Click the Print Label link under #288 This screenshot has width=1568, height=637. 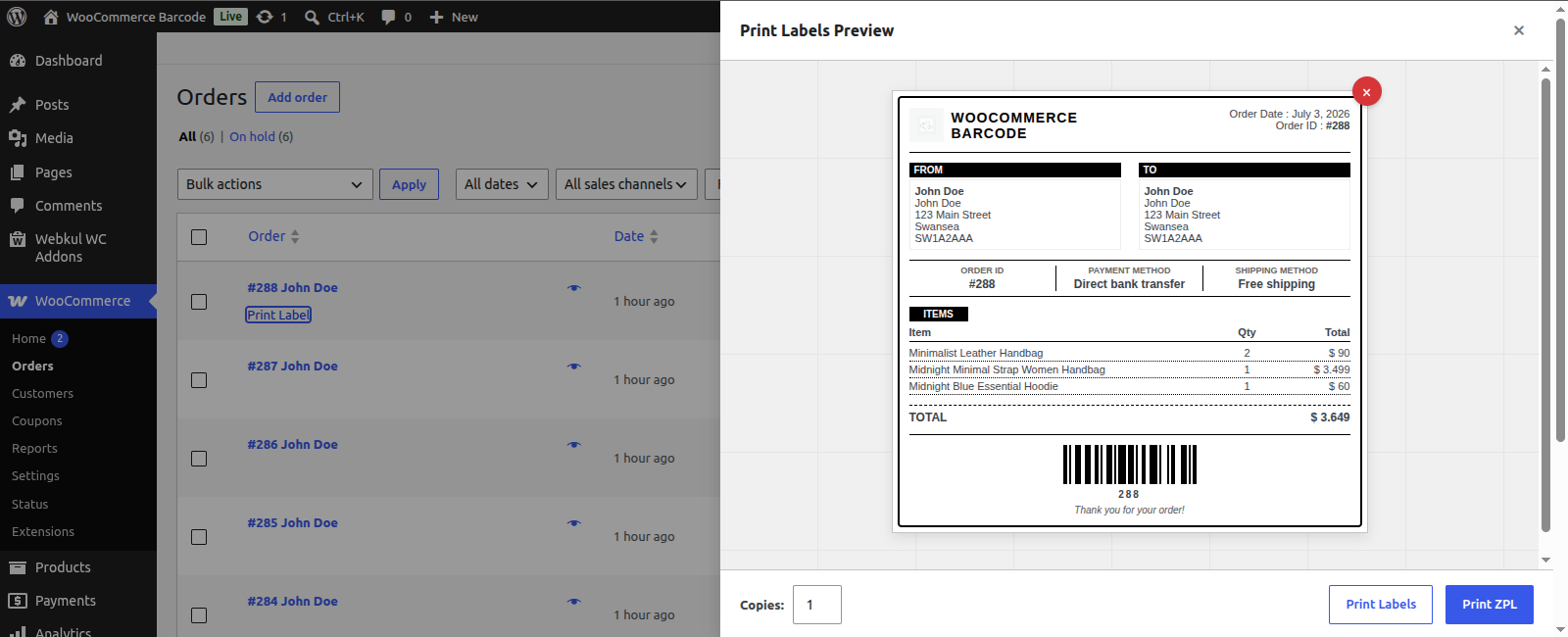(278, 315)
